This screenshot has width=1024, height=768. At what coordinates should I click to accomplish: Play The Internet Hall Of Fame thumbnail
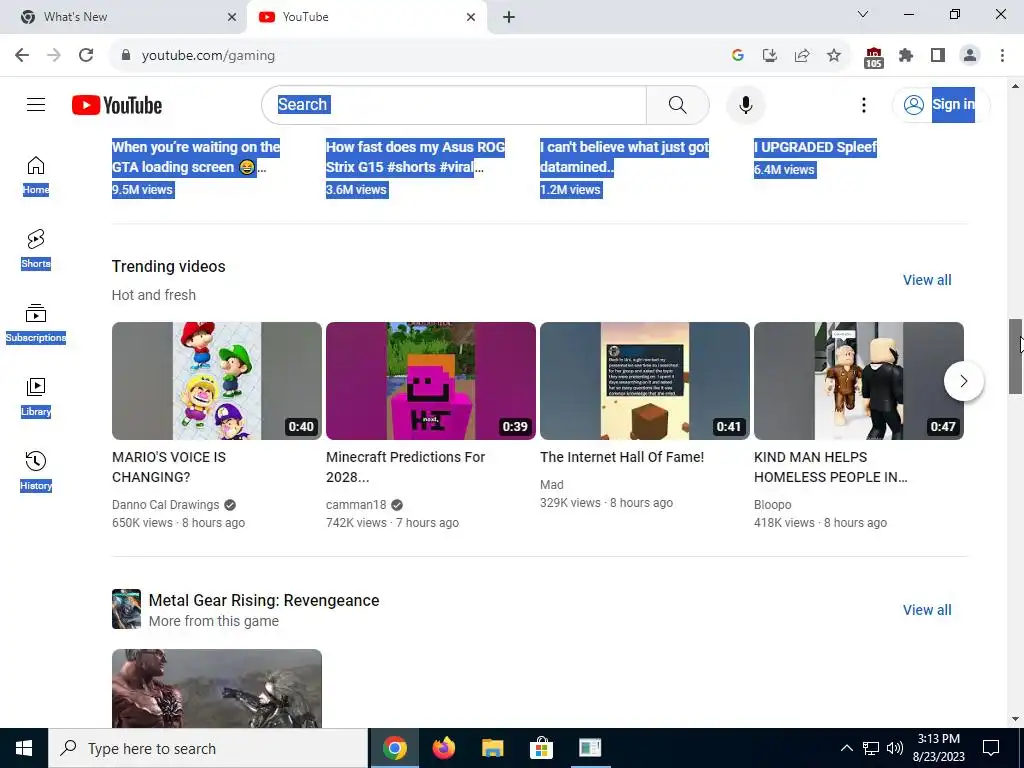[645, 381]
